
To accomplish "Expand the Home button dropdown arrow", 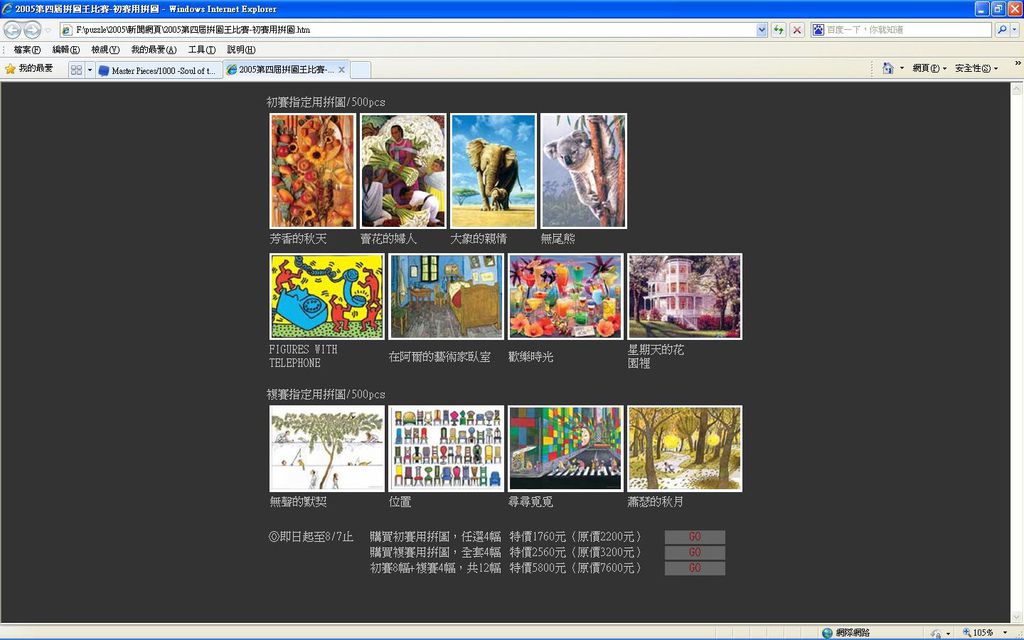I will tap(902, 68).
